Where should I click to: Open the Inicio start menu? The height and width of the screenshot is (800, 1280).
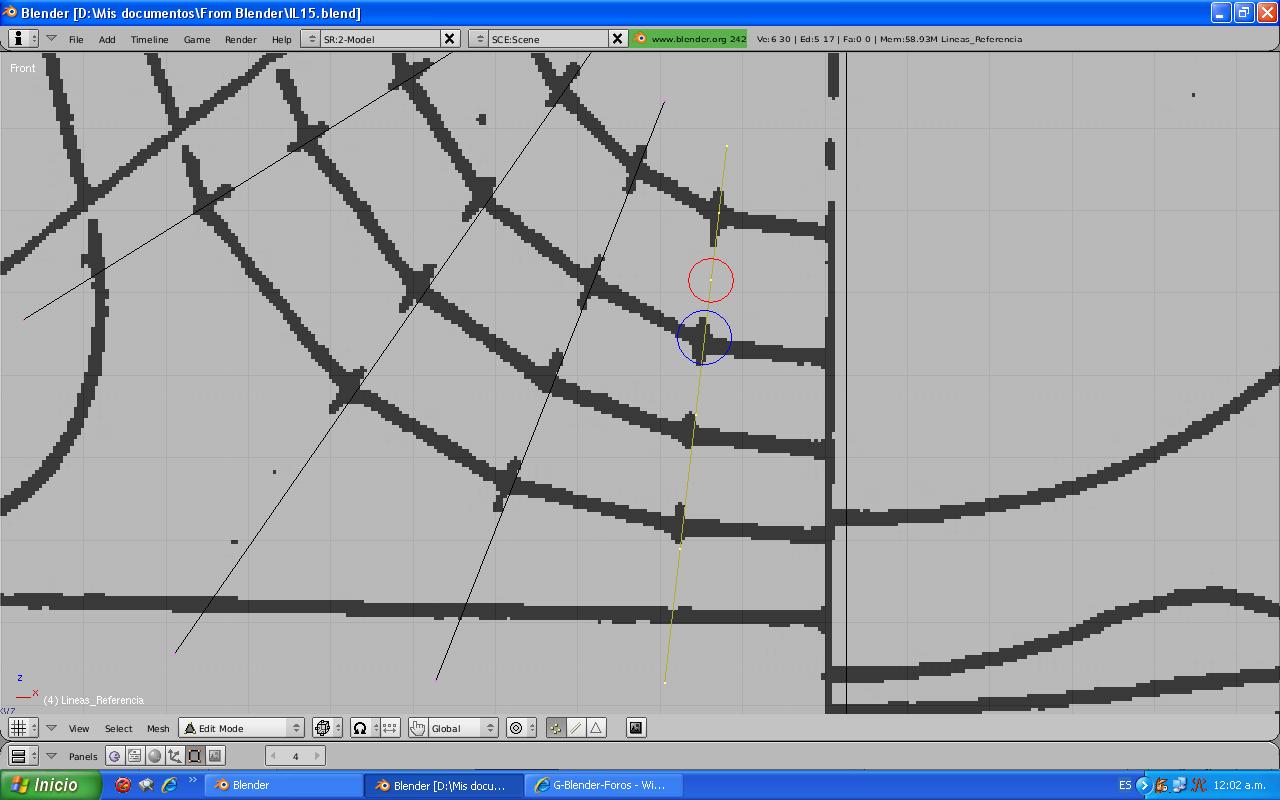50,785
